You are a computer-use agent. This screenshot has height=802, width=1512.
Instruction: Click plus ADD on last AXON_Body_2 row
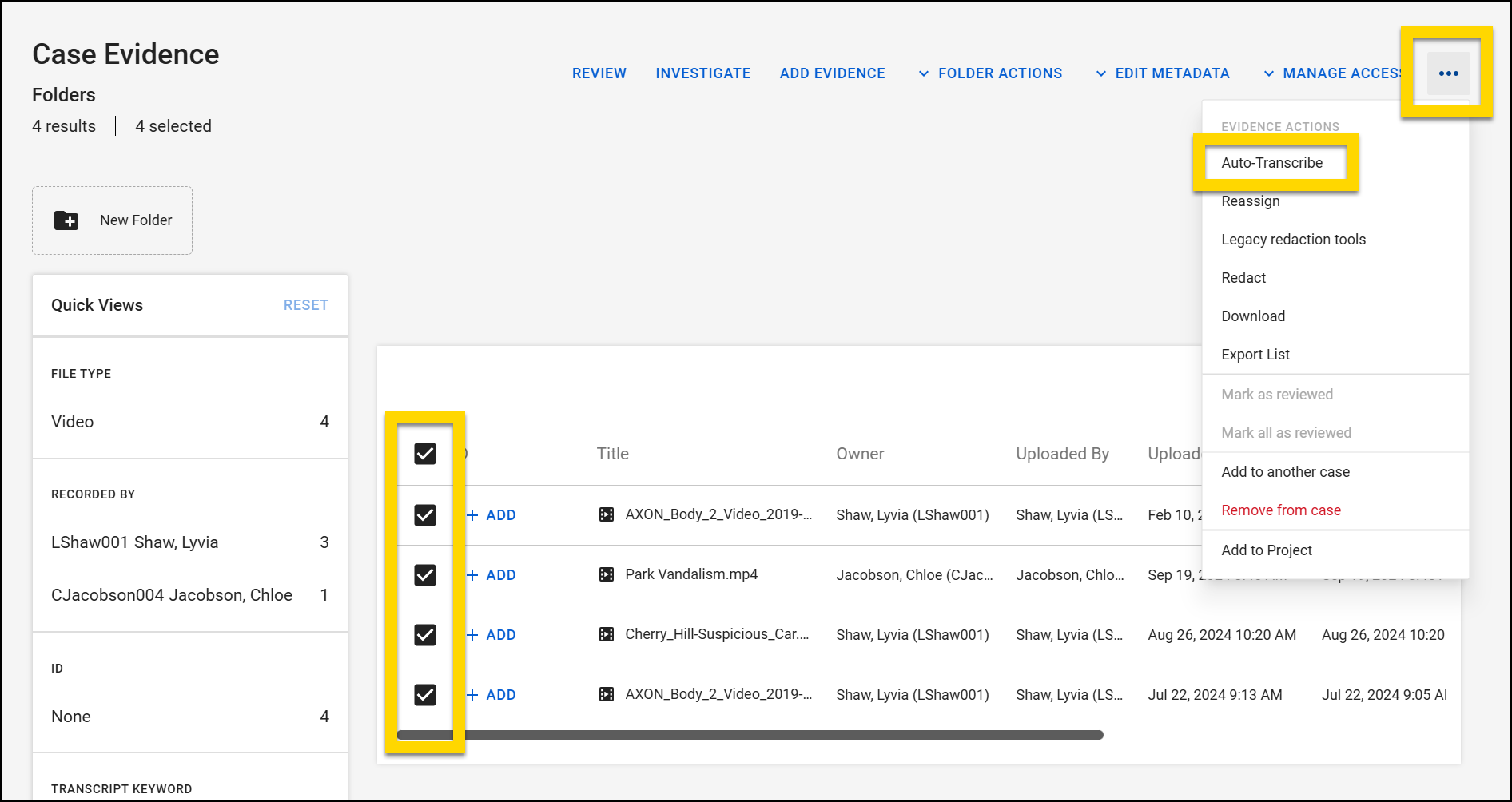click(491, 695)
